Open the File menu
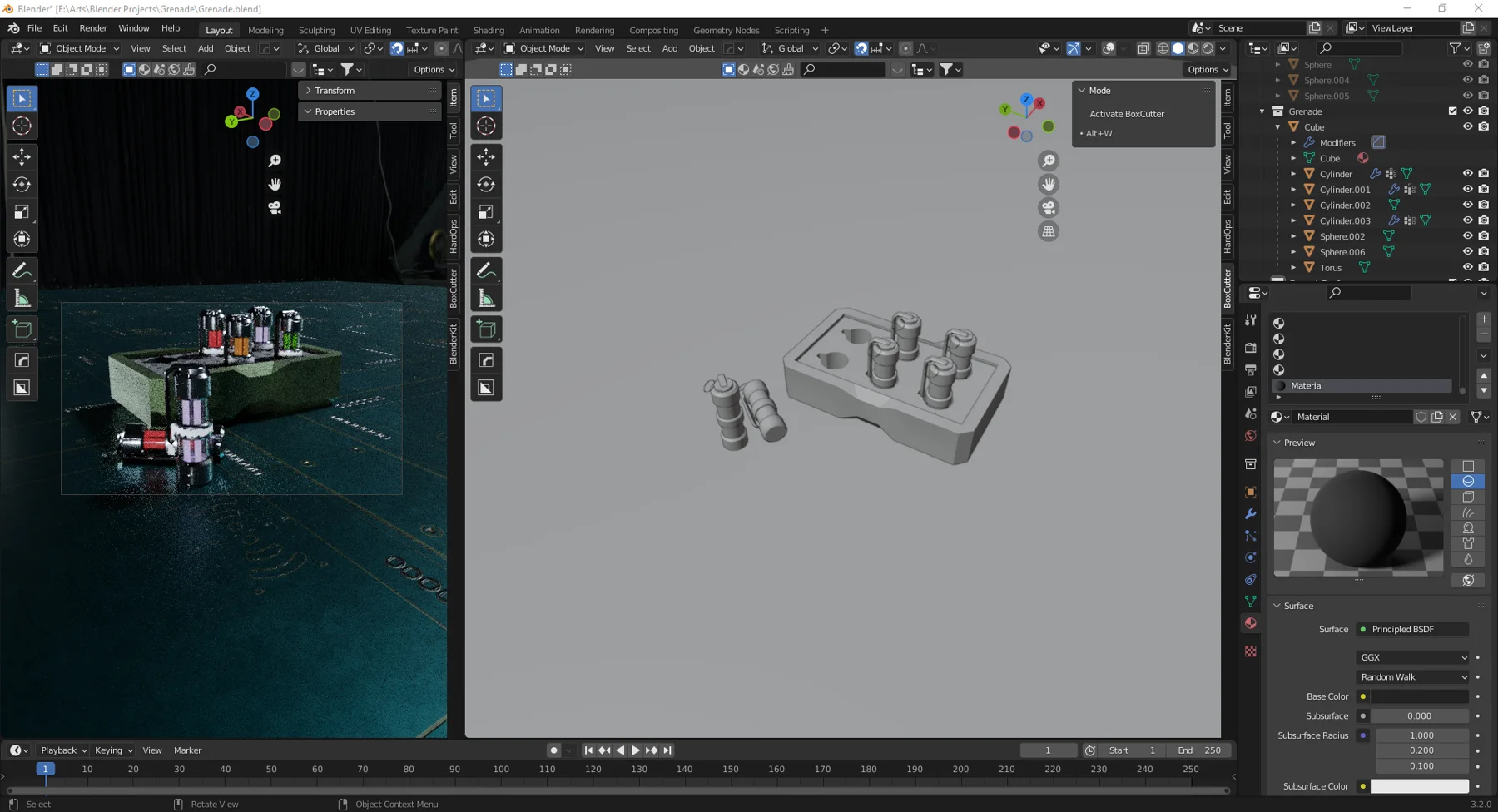Viewport: 1498px width, 812px height. (34, 28)
